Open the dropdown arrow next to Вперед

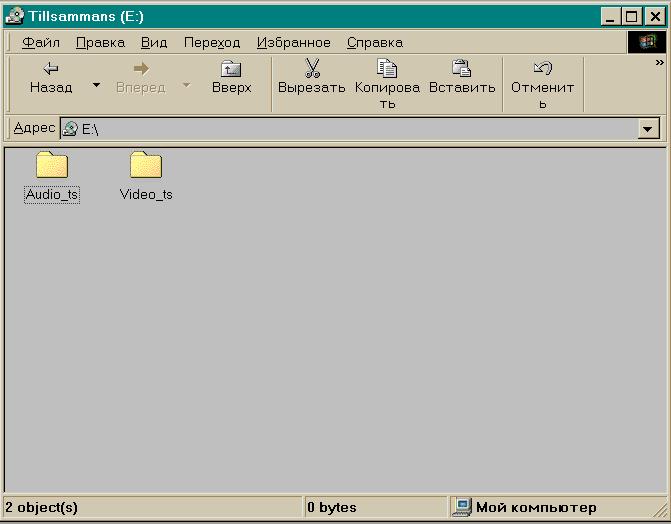186,85
